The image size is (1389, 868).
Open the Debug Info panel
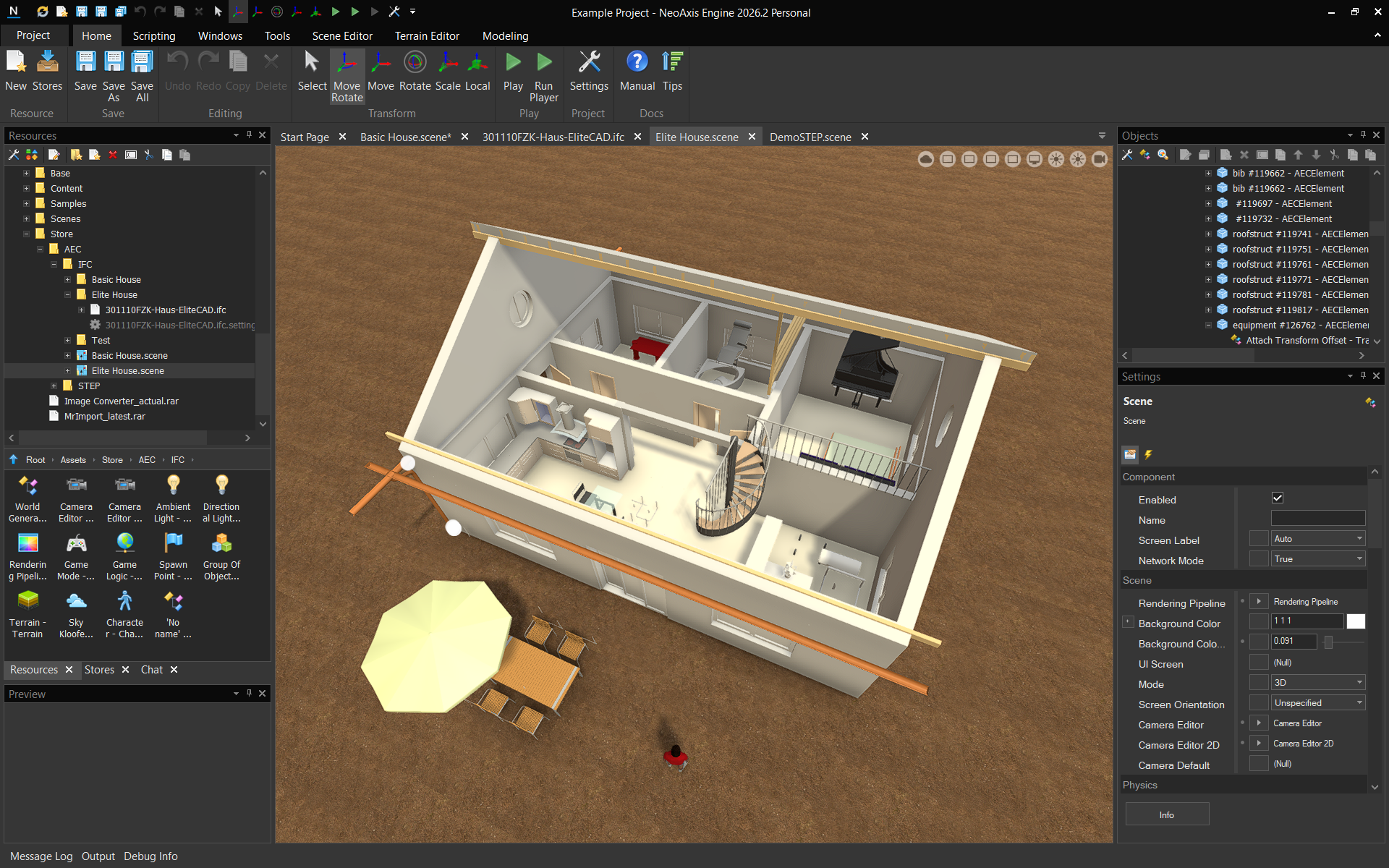pyautogui.click(x=150, y=856)
